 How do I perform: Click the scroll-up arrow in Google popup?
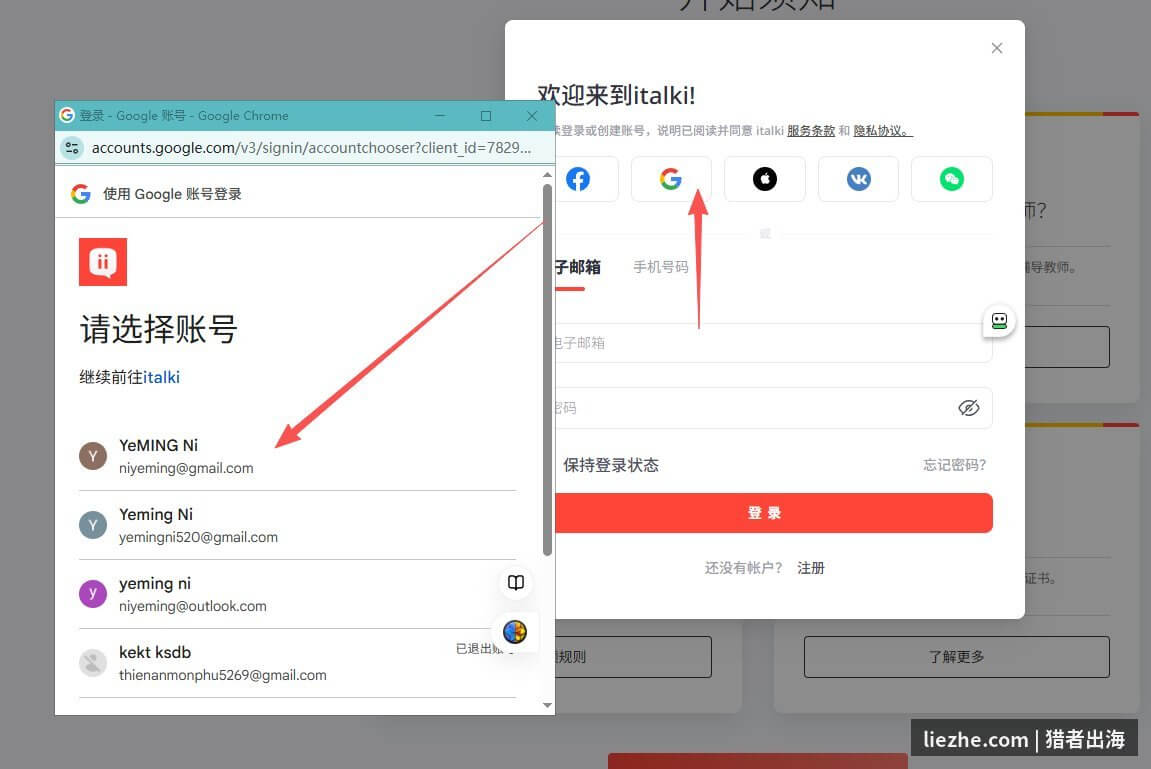click(x=547, y=175)
